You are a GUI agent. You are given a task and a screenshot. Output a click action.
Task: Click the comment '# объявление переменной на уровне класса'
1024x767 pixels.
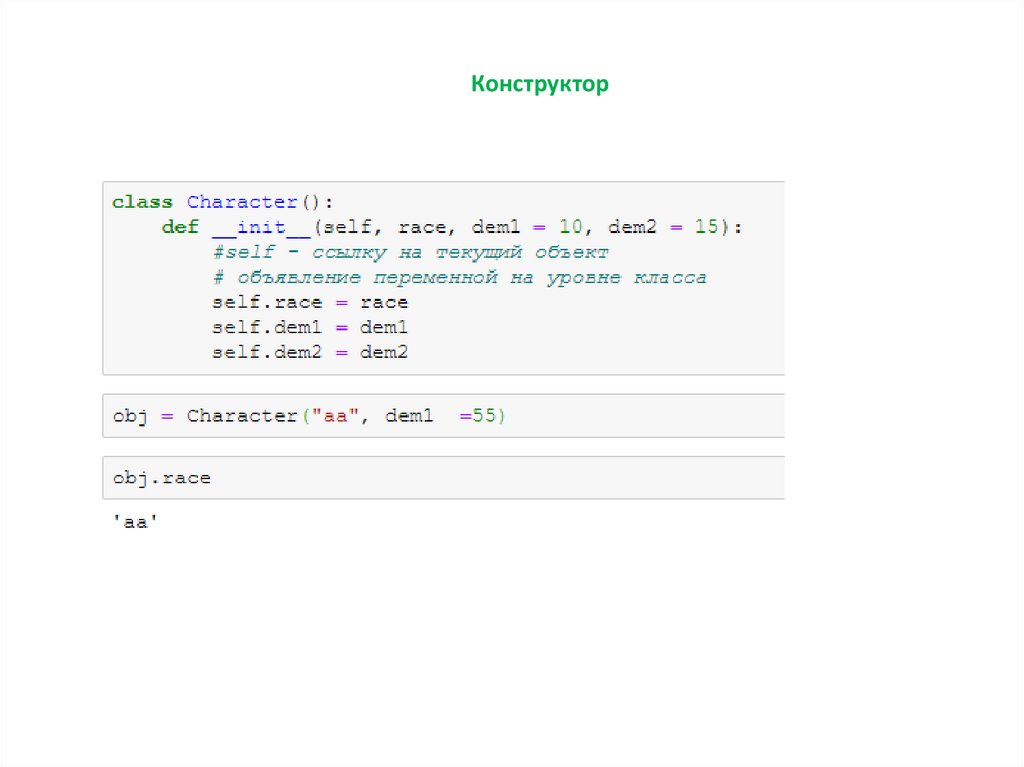click(460, 278)
